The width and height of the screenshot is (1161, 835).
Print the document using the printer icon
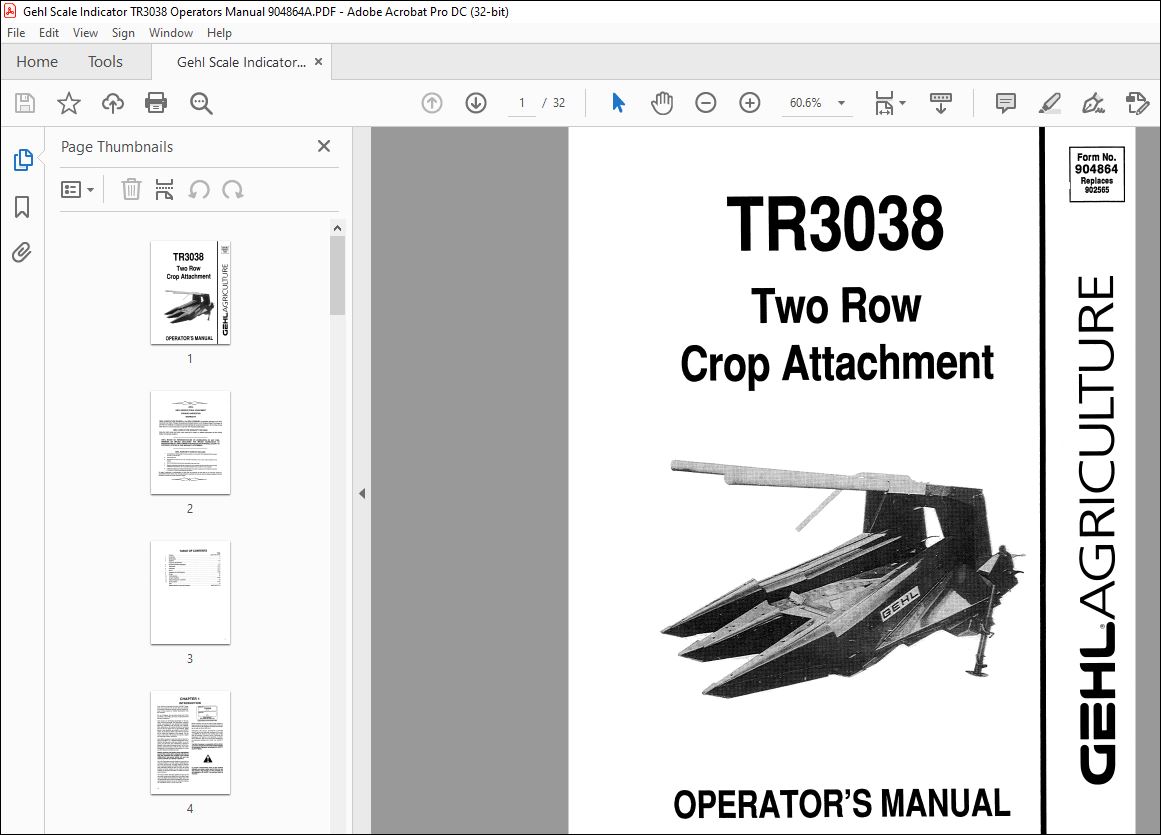(156, 103)
